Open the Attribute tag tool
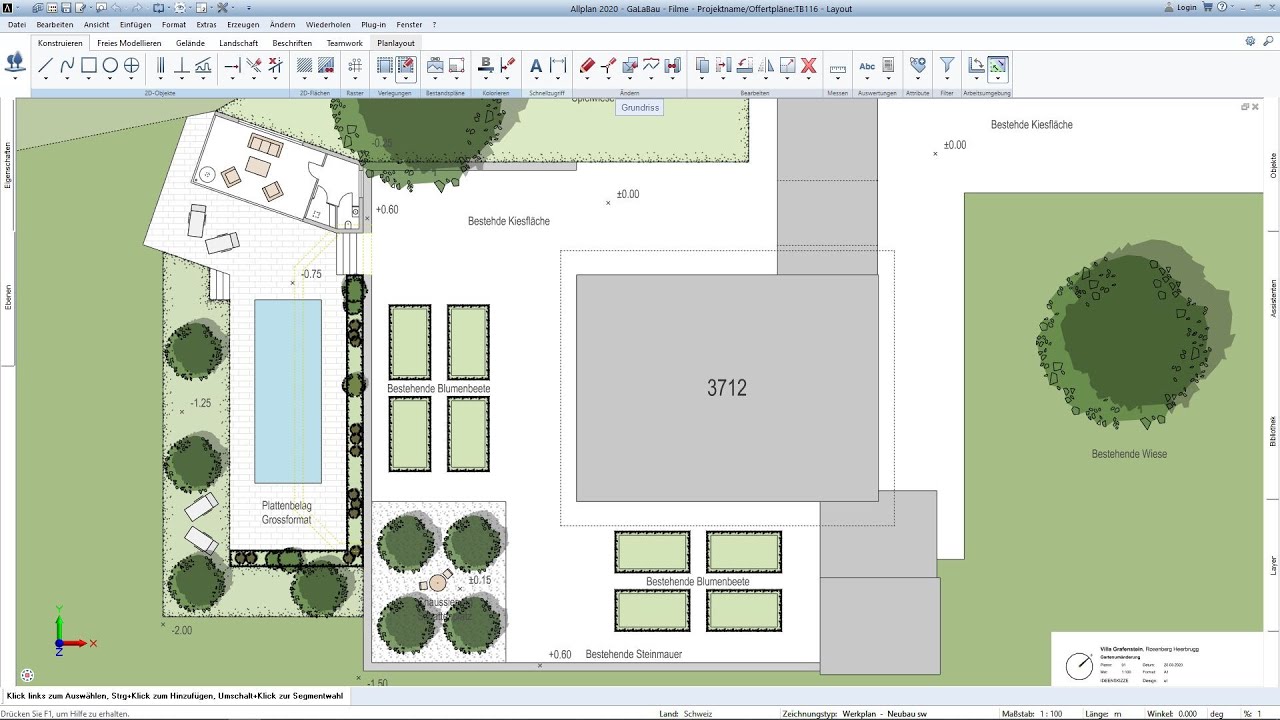 (918, 66)
